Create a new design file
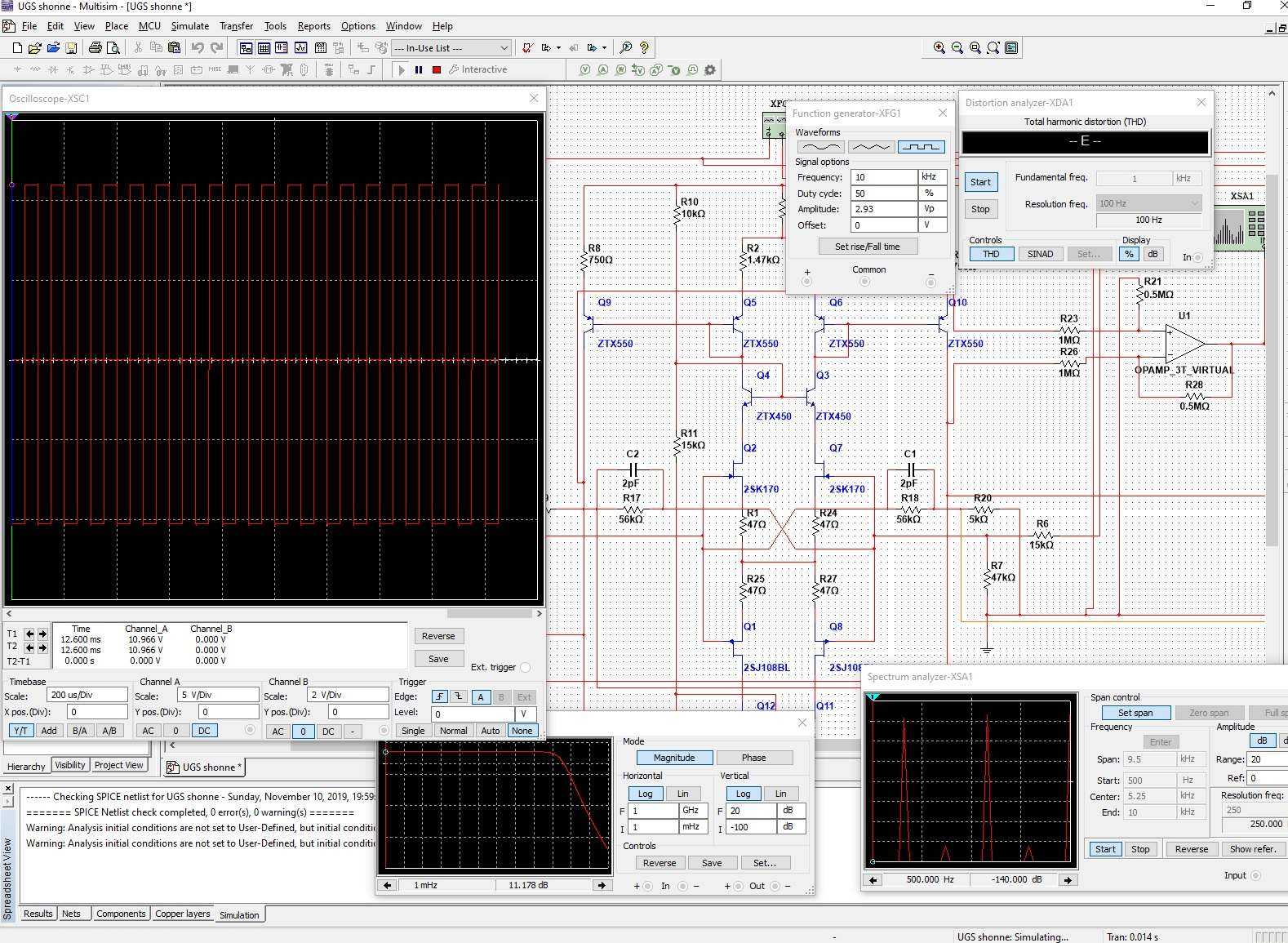 pyautogui.click(x=16, y=48)
